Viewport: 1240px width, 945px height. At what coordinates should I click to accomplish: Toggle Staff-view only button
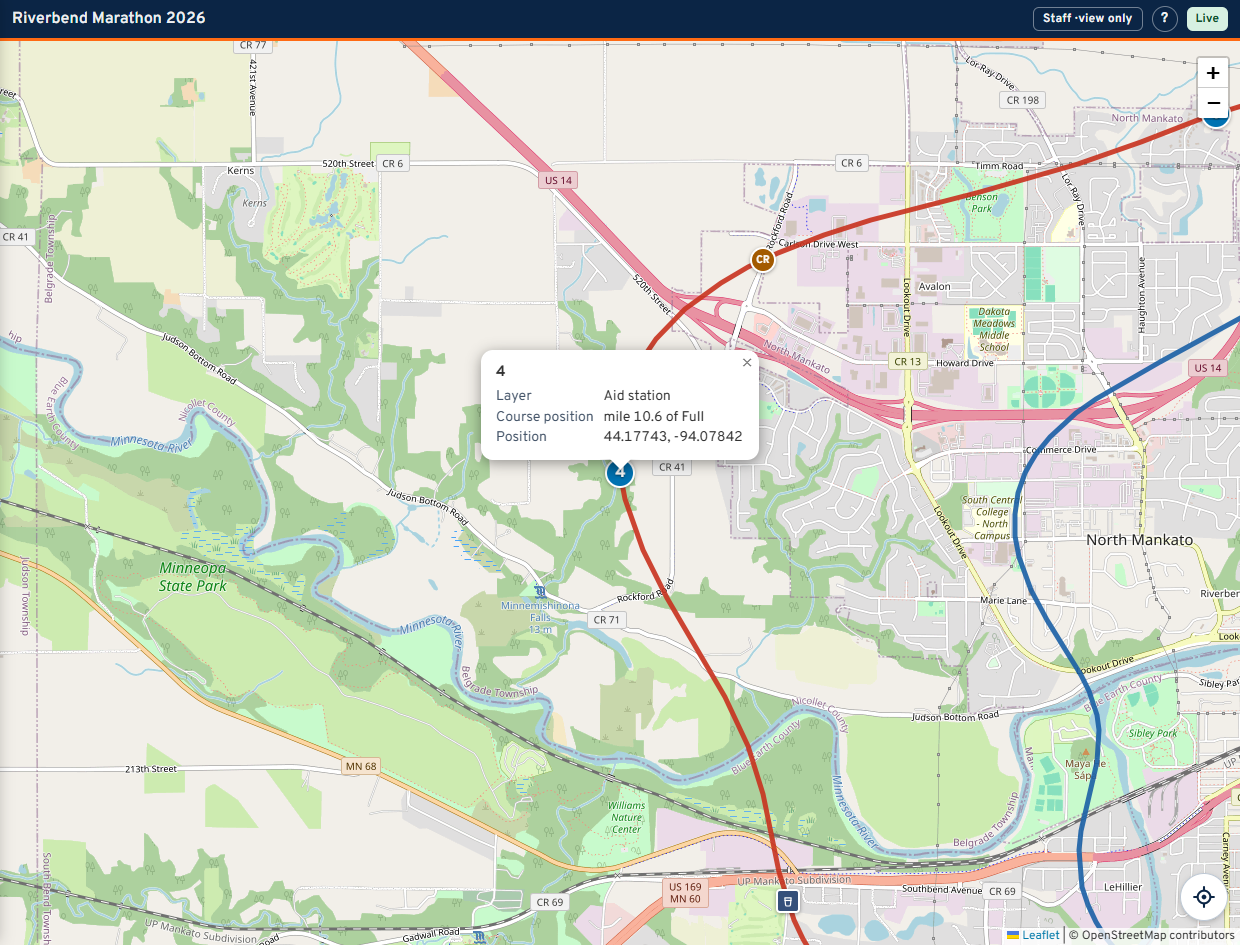pyautogui.click(x=1088, y=18)
